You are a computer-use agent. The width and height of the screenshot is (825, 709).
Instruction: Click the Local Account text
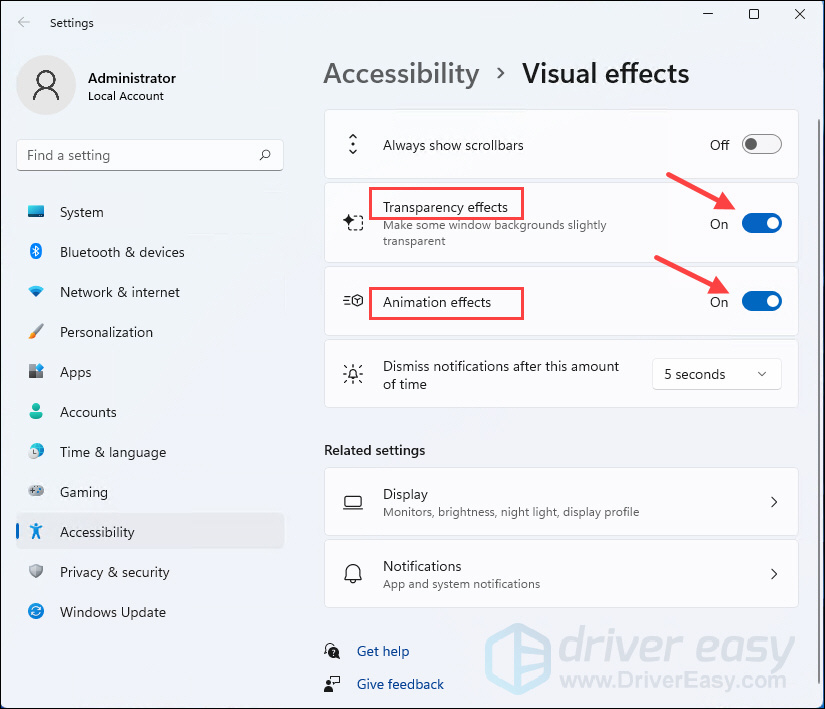(126, 96)
